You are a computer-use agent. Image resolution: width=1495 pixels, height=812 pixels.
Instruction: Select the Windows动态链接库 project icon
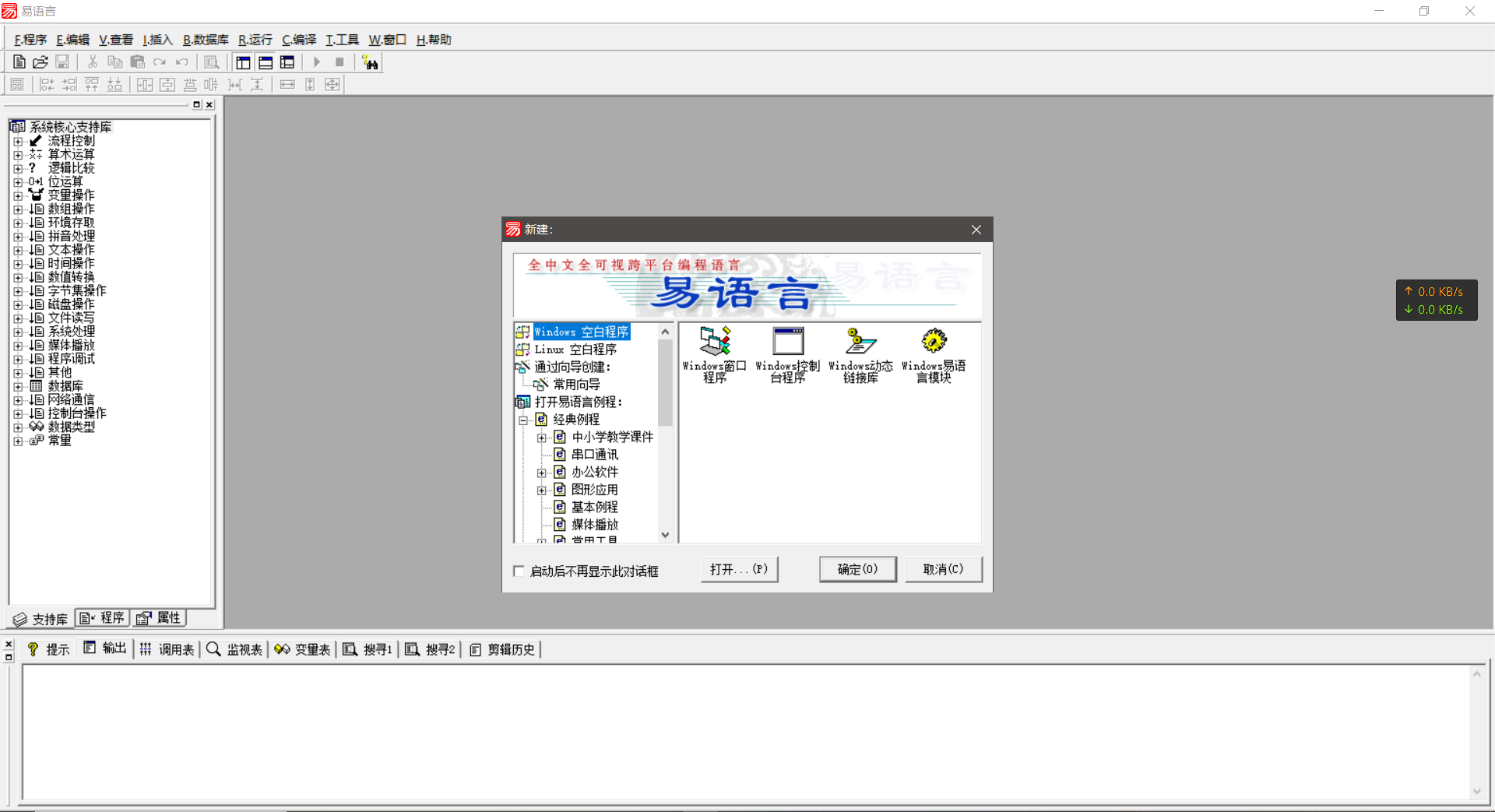coord(860,355)
